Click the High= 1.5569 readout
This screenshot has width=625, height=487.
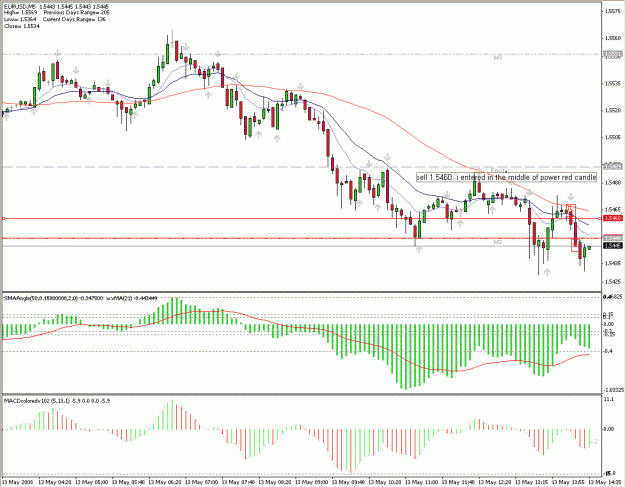[20, 13]
